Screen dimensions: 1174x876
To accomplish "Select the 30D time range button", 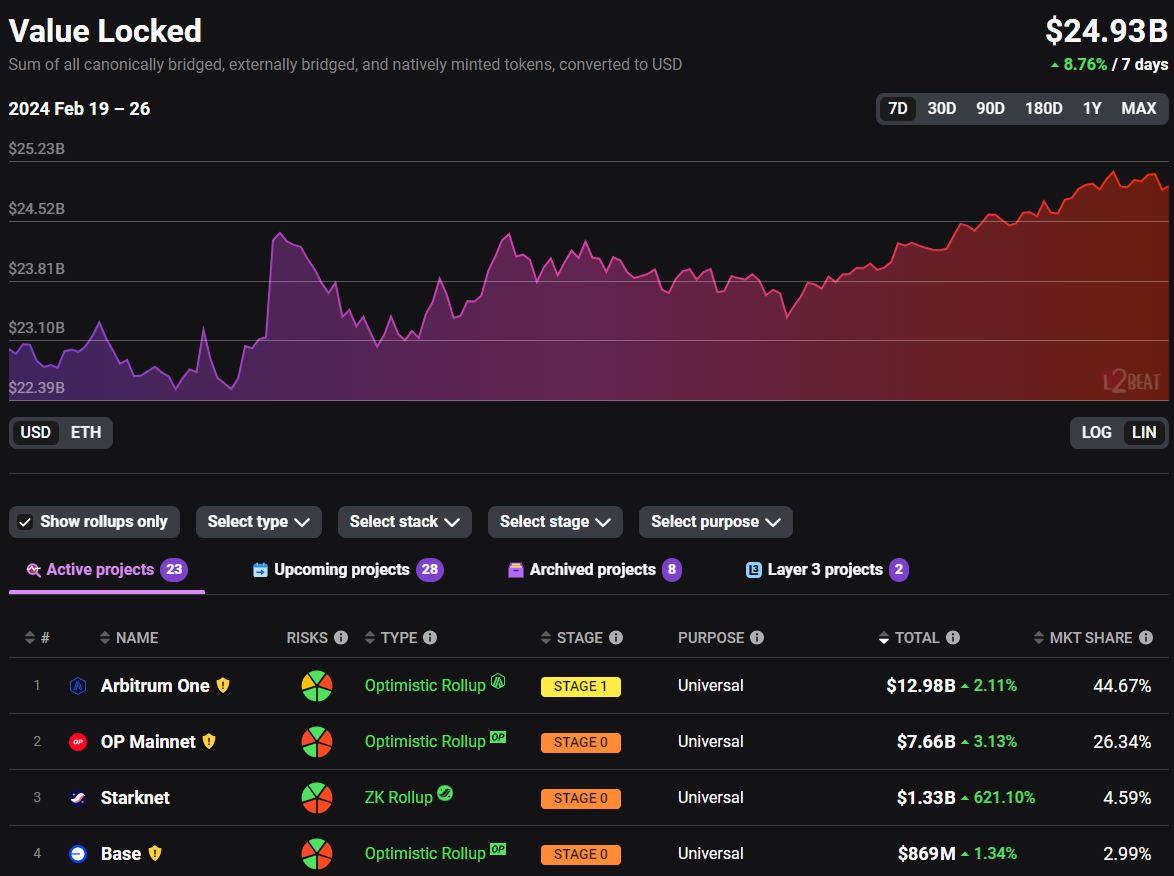I will pos(941,109).
